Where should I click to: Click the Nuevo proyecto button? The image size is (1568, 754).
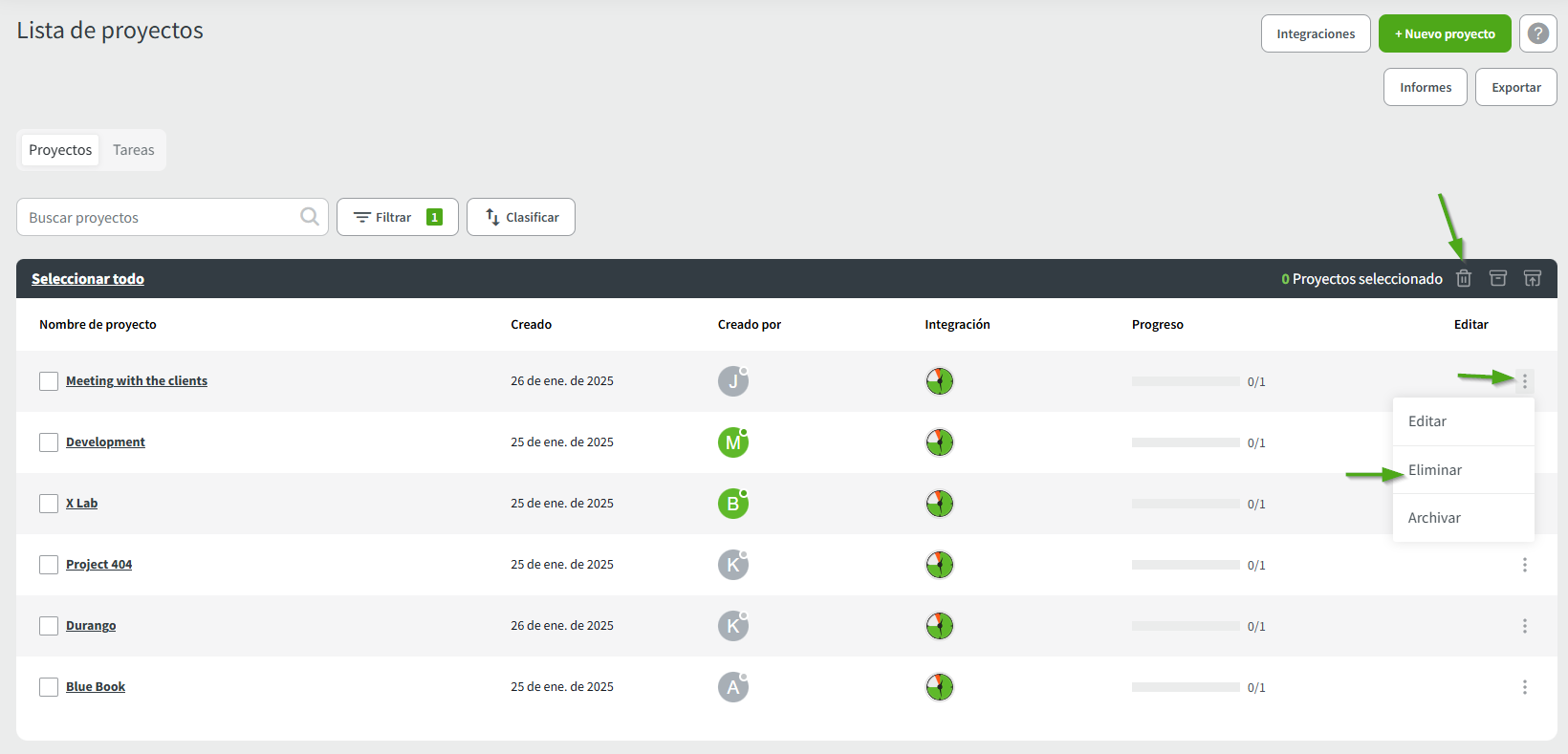click(1444, 33)
